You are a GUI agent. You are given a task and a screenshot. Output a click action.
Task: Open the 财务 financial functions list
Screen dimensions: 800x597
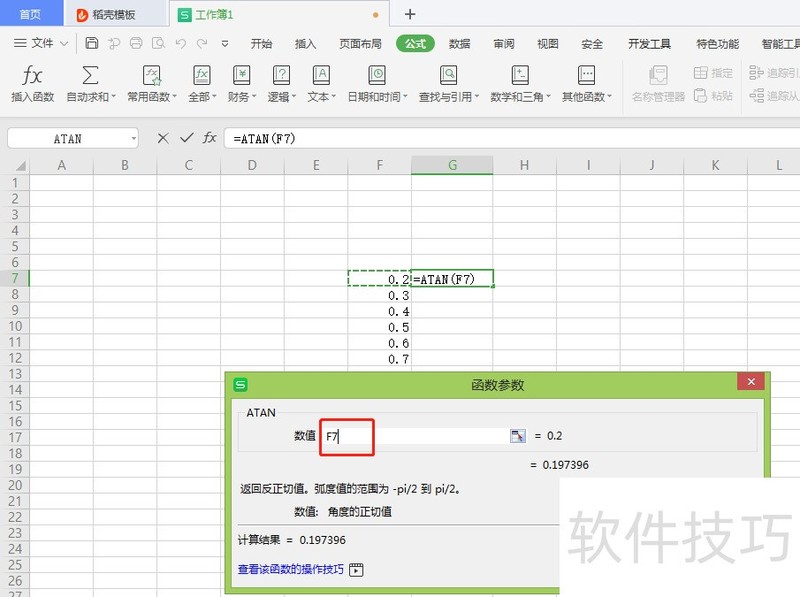(x=241, y=76)
